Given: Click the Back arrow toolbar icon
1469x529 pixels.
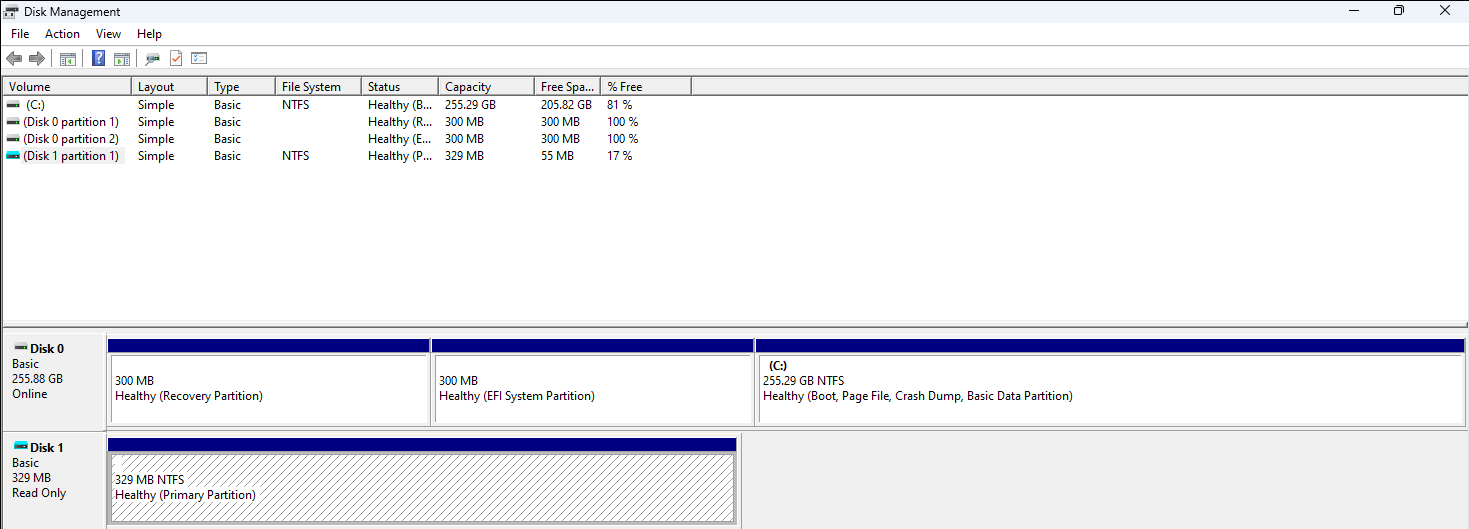Looking at the screenshot, I should (14, 59).
